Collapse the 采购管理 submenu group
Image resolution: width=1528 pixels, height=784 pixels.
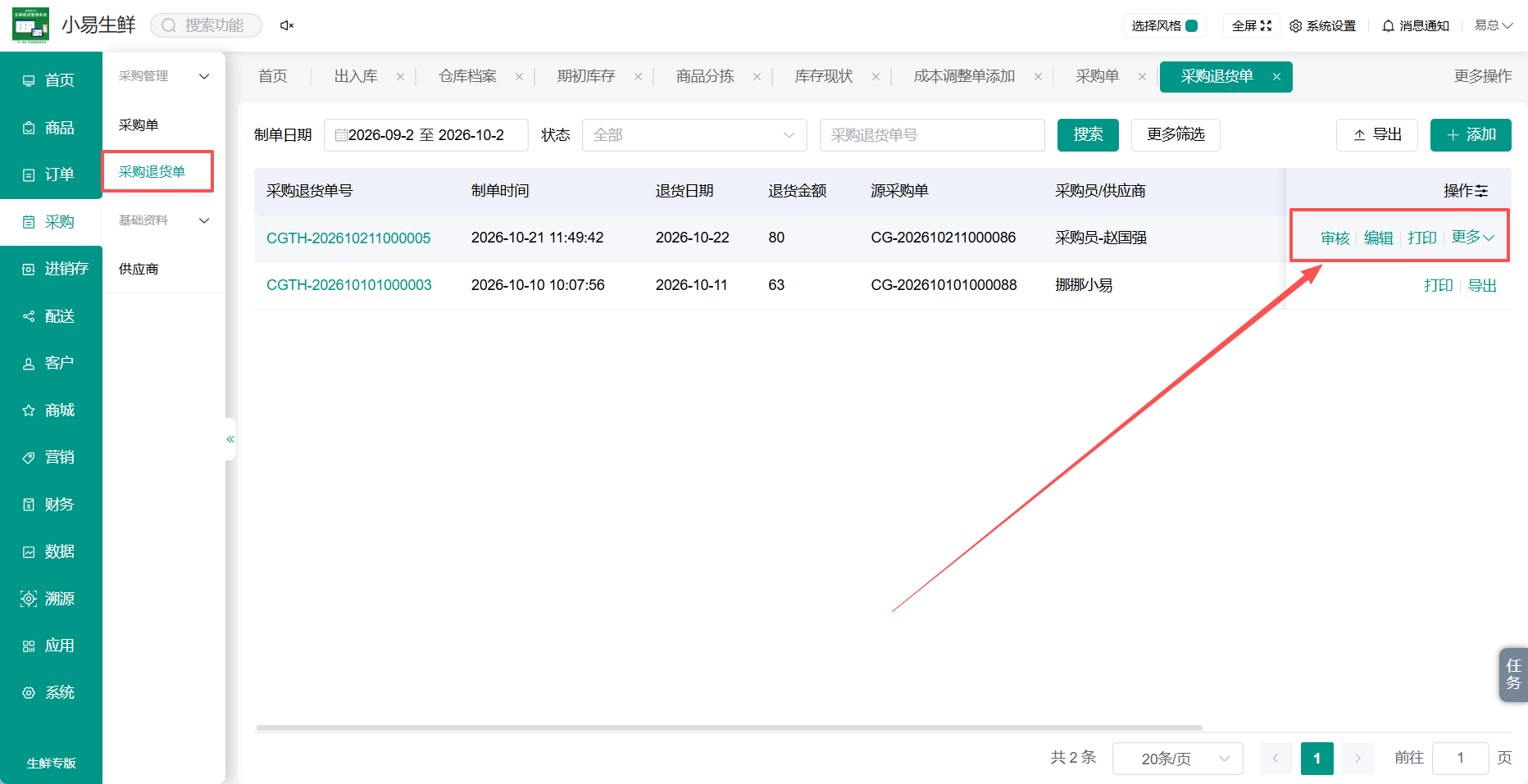(164, 76)
